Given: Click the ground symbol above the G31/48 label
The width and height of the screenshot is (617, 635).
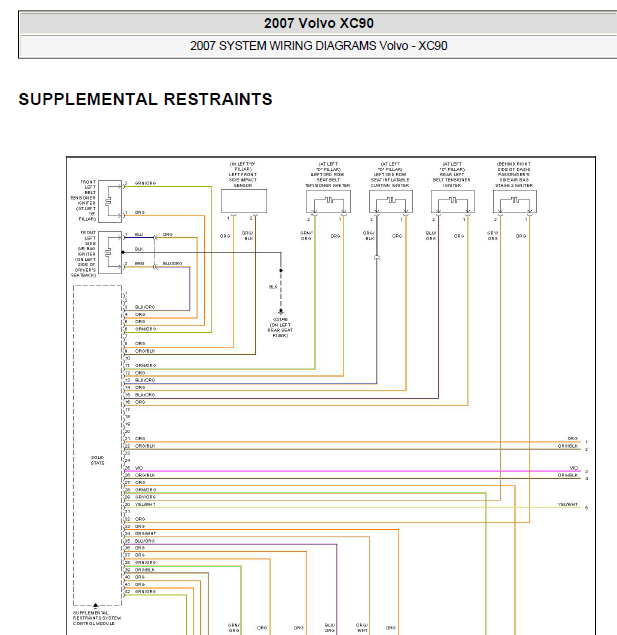Looking at the screenshot, I should (x=281, y=312).
